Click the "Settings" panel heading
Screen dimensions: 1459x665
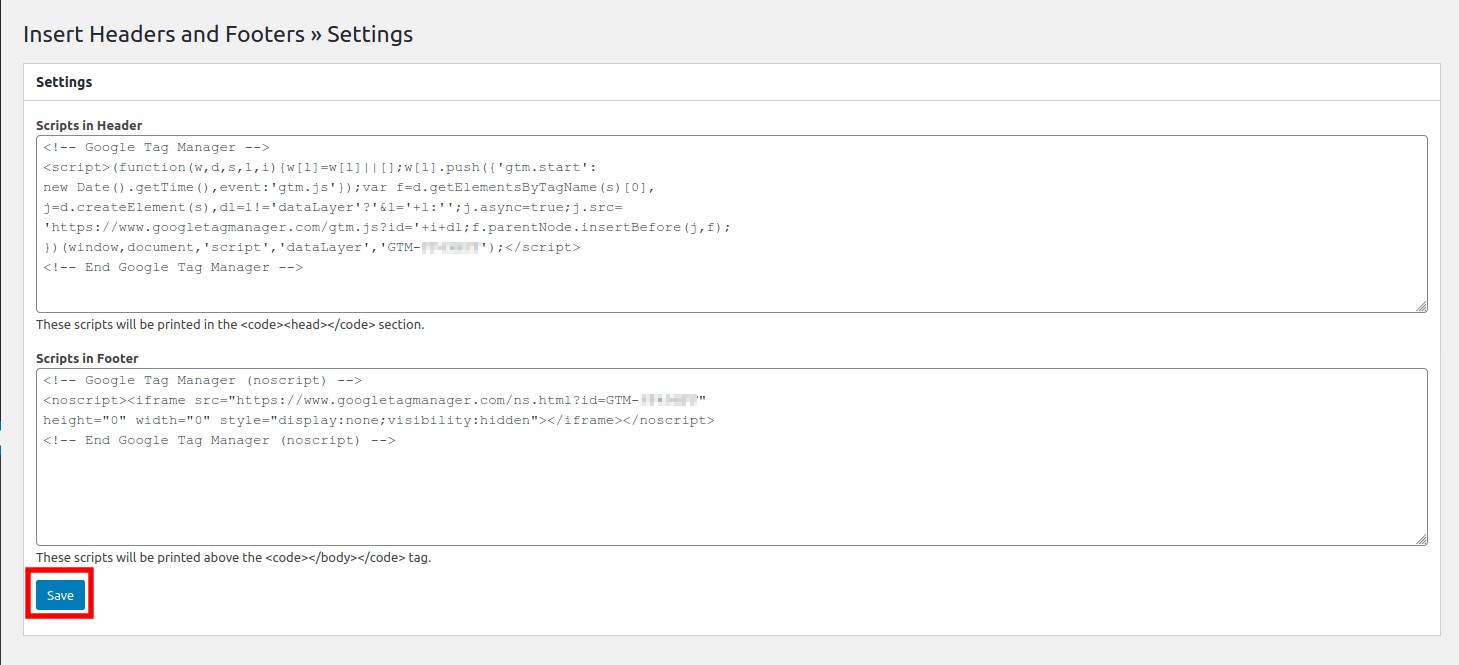tap(64, 82)
